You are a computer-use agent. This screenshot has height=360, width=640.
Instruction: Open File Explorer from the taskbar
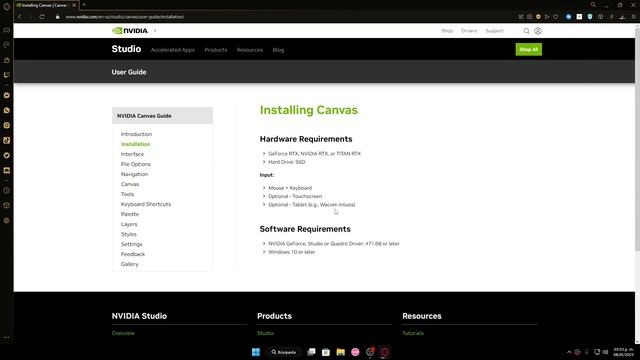[x=340, y=352]
